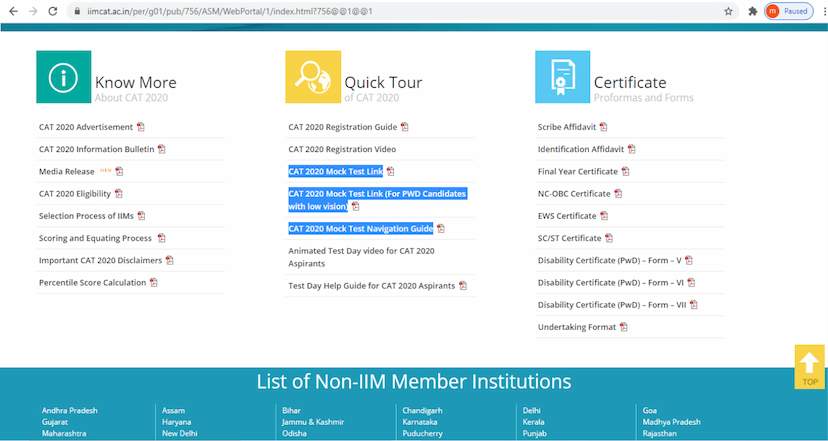Open the browser extensions puzzle icon
828x441 pixels.
point(752,11)
